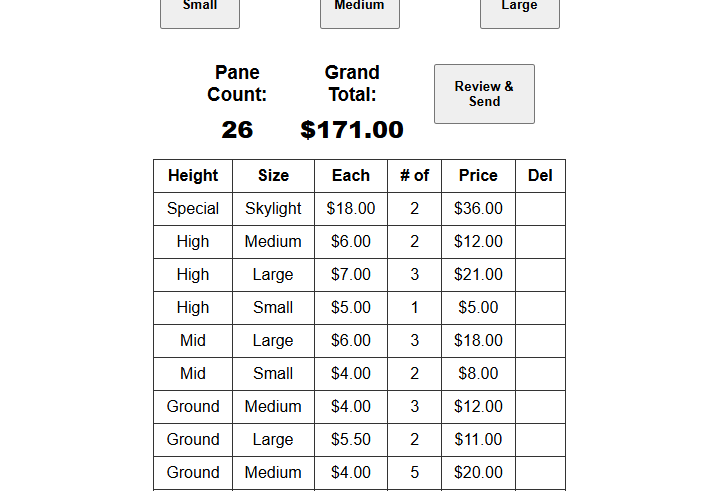This screenshot has width=707, height=491.
Task: Click the pane count value 26
Action: pyautogui.click(x=237, y=130)
